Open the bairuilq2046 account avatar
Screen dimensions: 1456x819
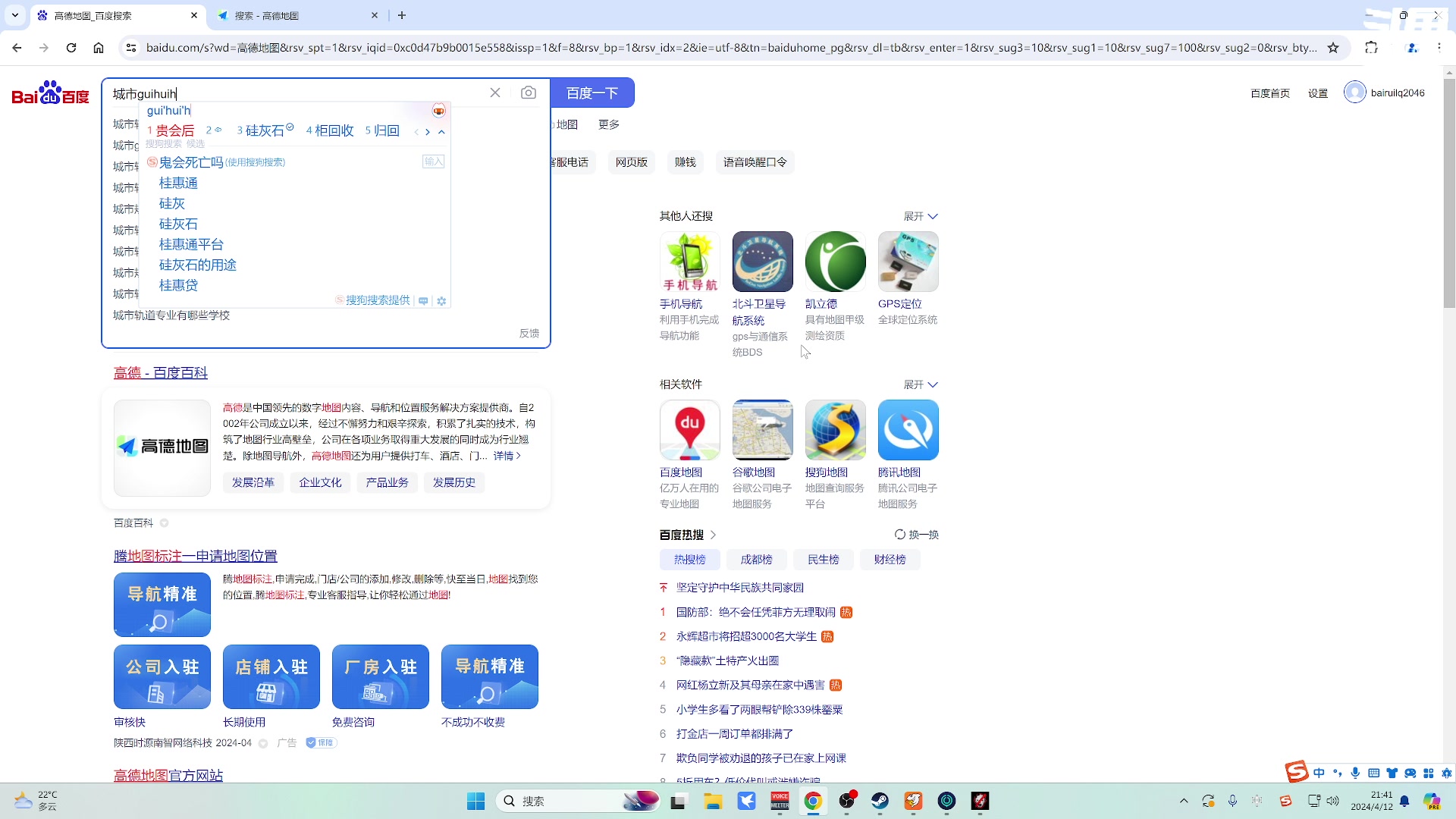1354,93
